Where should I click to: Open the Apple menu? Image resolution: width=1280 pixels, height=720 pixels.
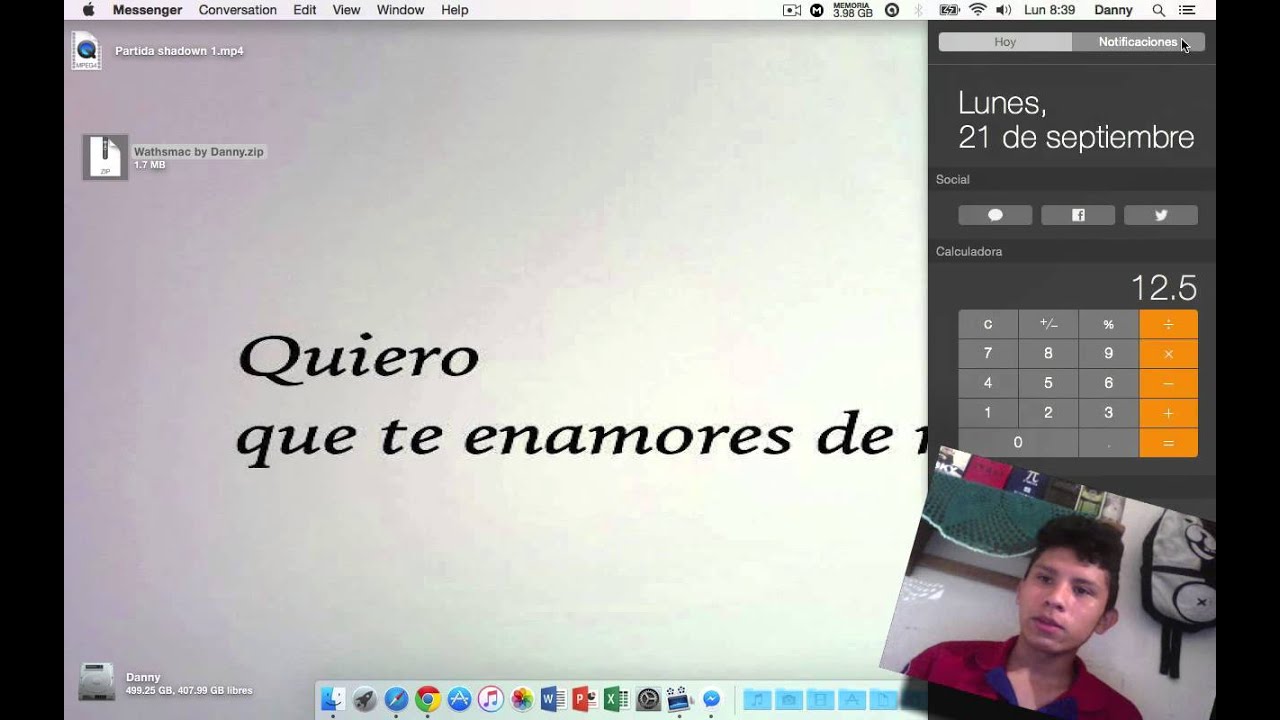coord(88,10)
